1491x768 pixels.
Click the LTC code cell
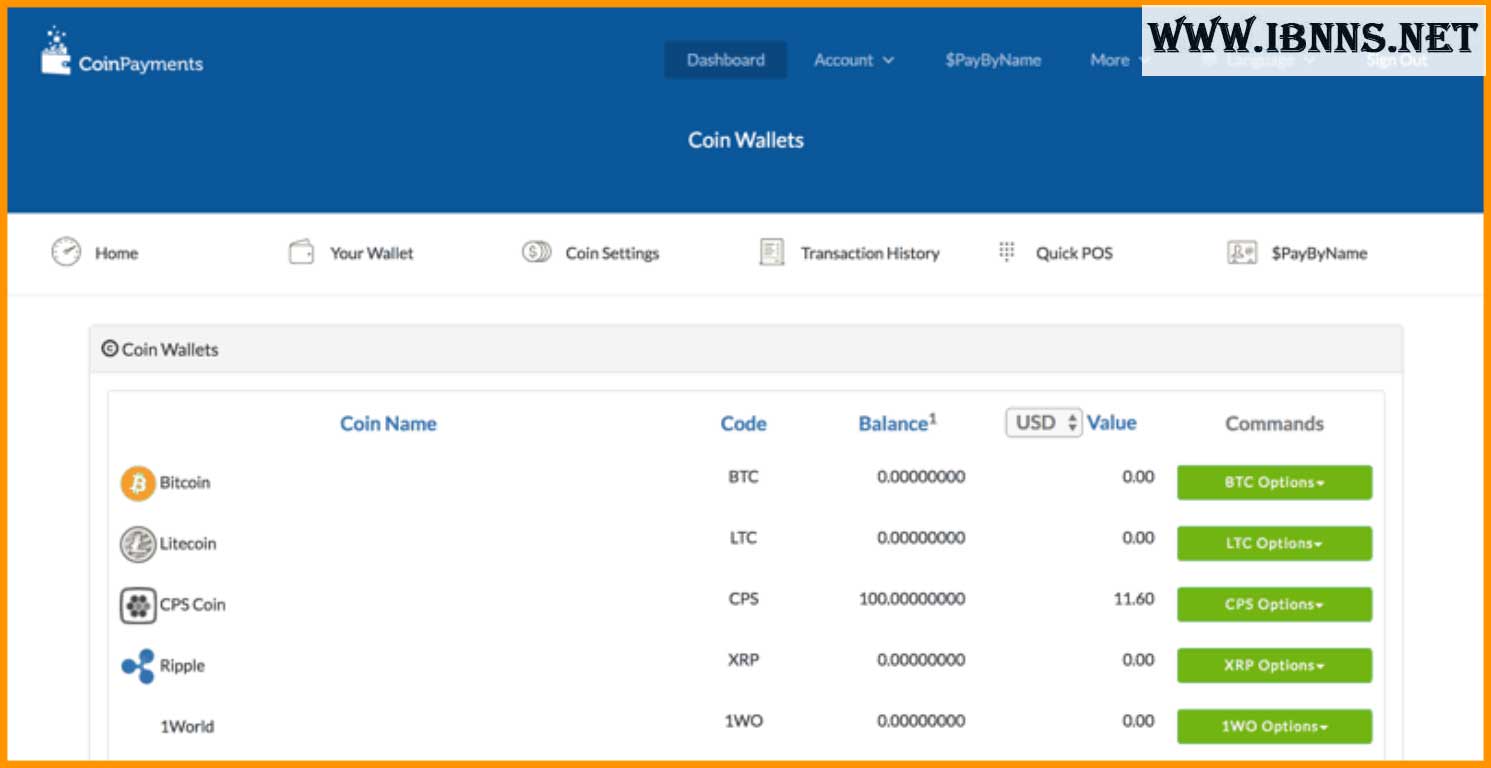click(x=743, y=538)
